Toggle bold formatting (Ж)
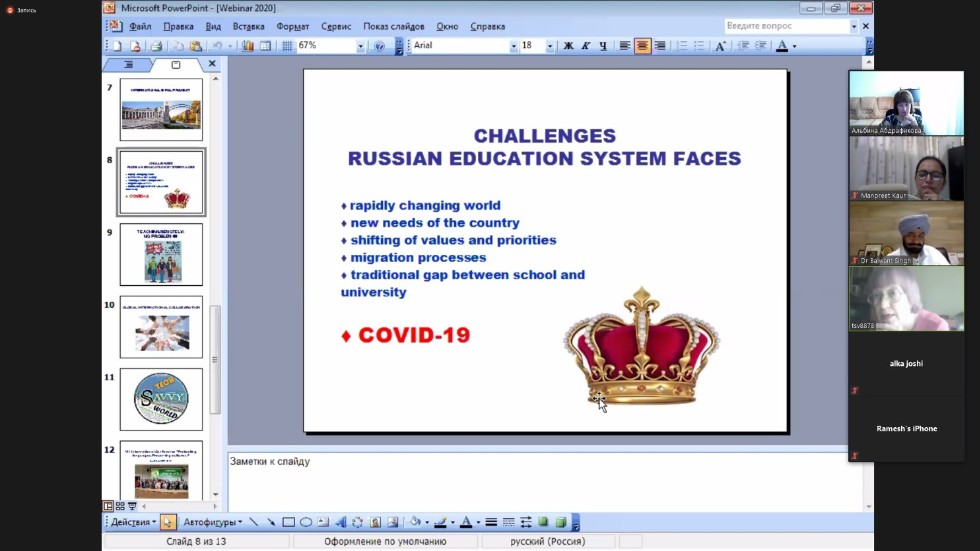The image size is (980, 551). (x=568, y=46)
